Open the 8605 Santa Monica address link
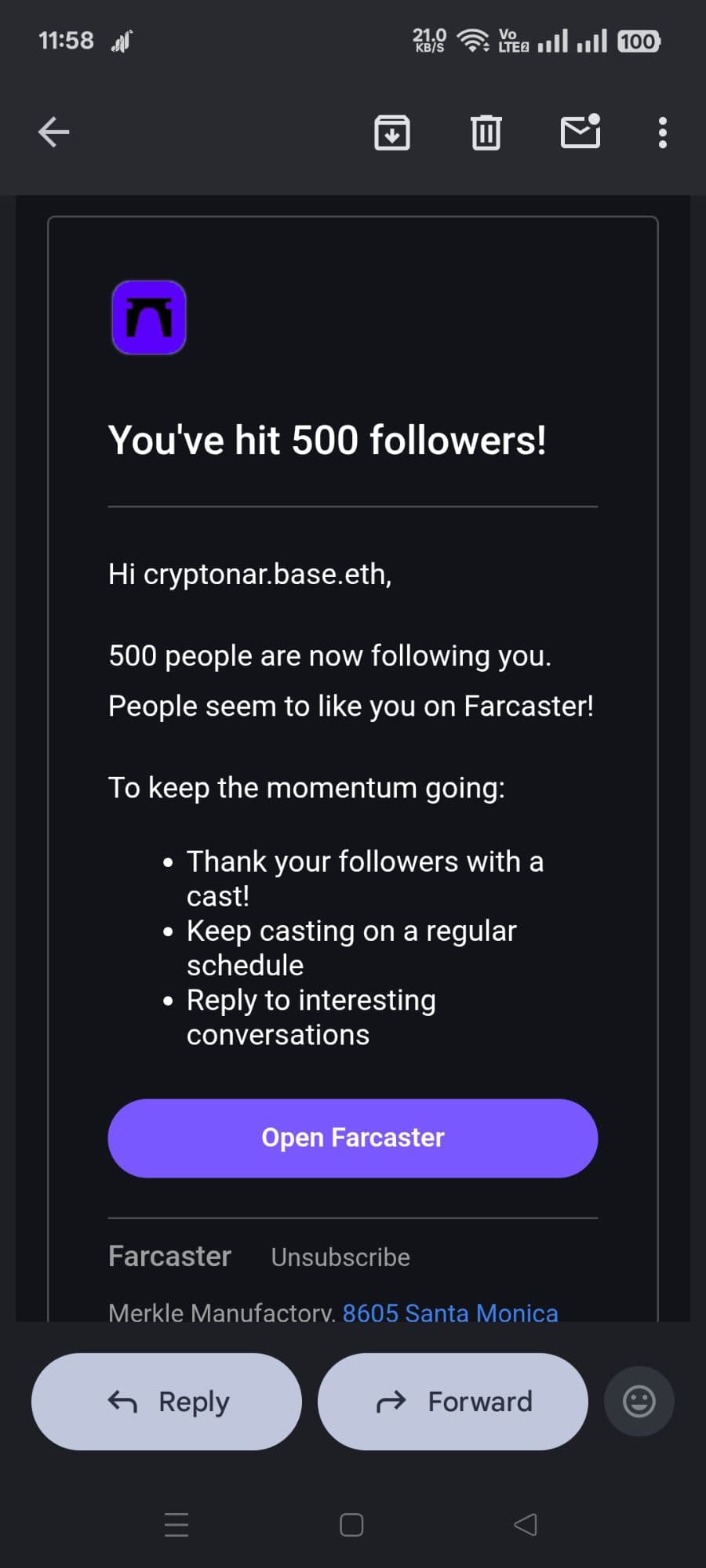Viewport: 706px width, 1568px height. click(450, 1312)
